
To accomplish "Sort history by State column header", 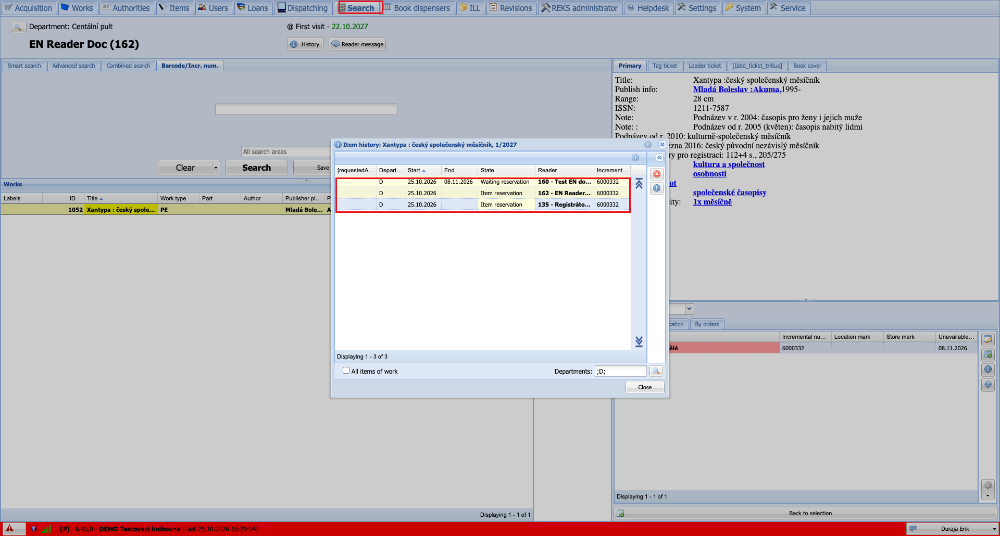I will point(506,170).
